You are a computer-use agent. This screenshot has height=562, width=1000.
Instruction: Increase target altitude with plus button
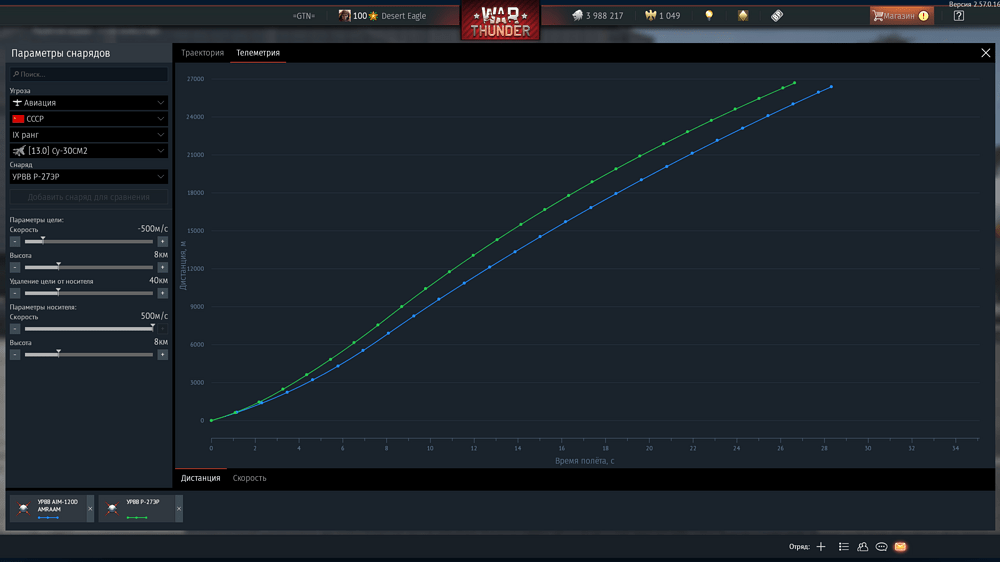tap(163, 267)
